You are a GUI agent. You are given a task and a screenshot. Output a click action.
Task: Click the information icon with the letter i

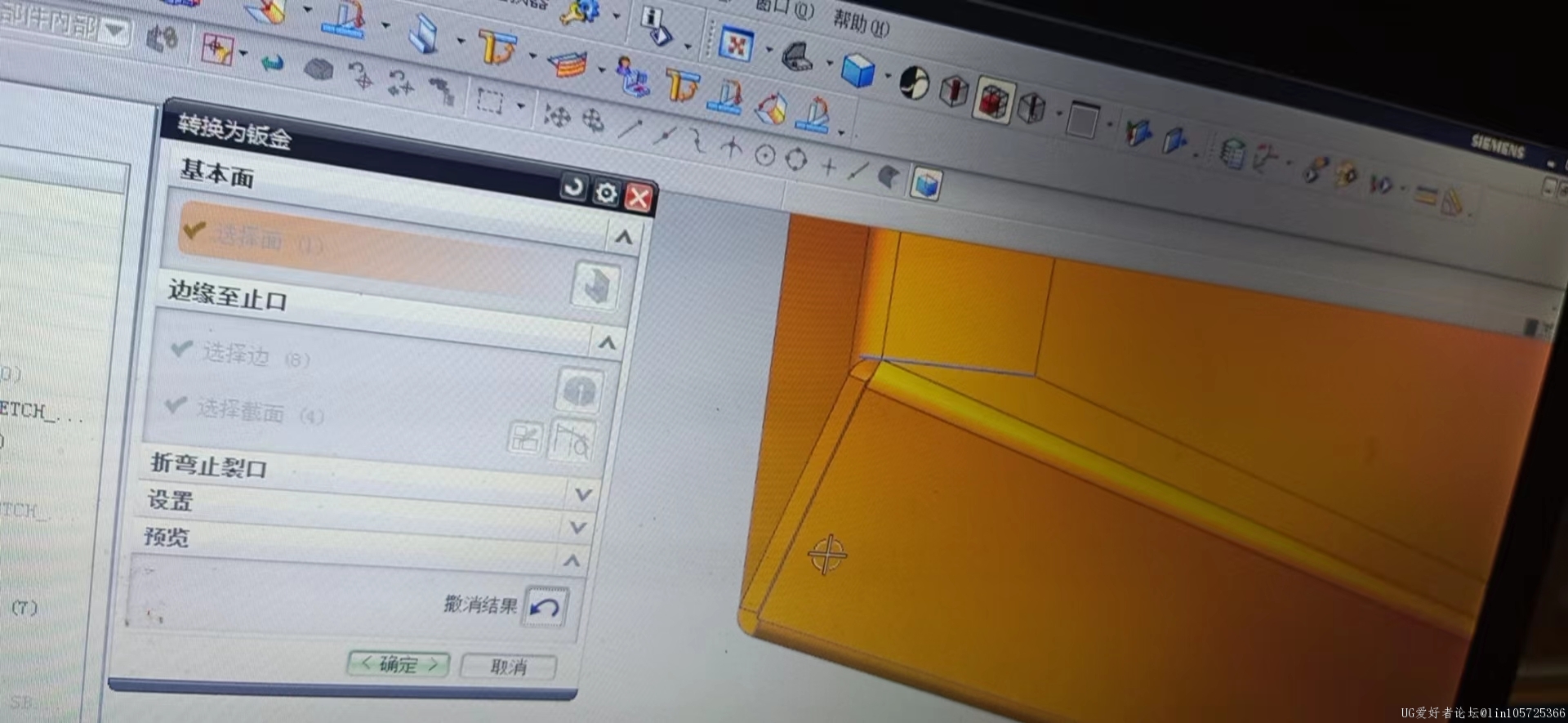click(x=656, y=25)
